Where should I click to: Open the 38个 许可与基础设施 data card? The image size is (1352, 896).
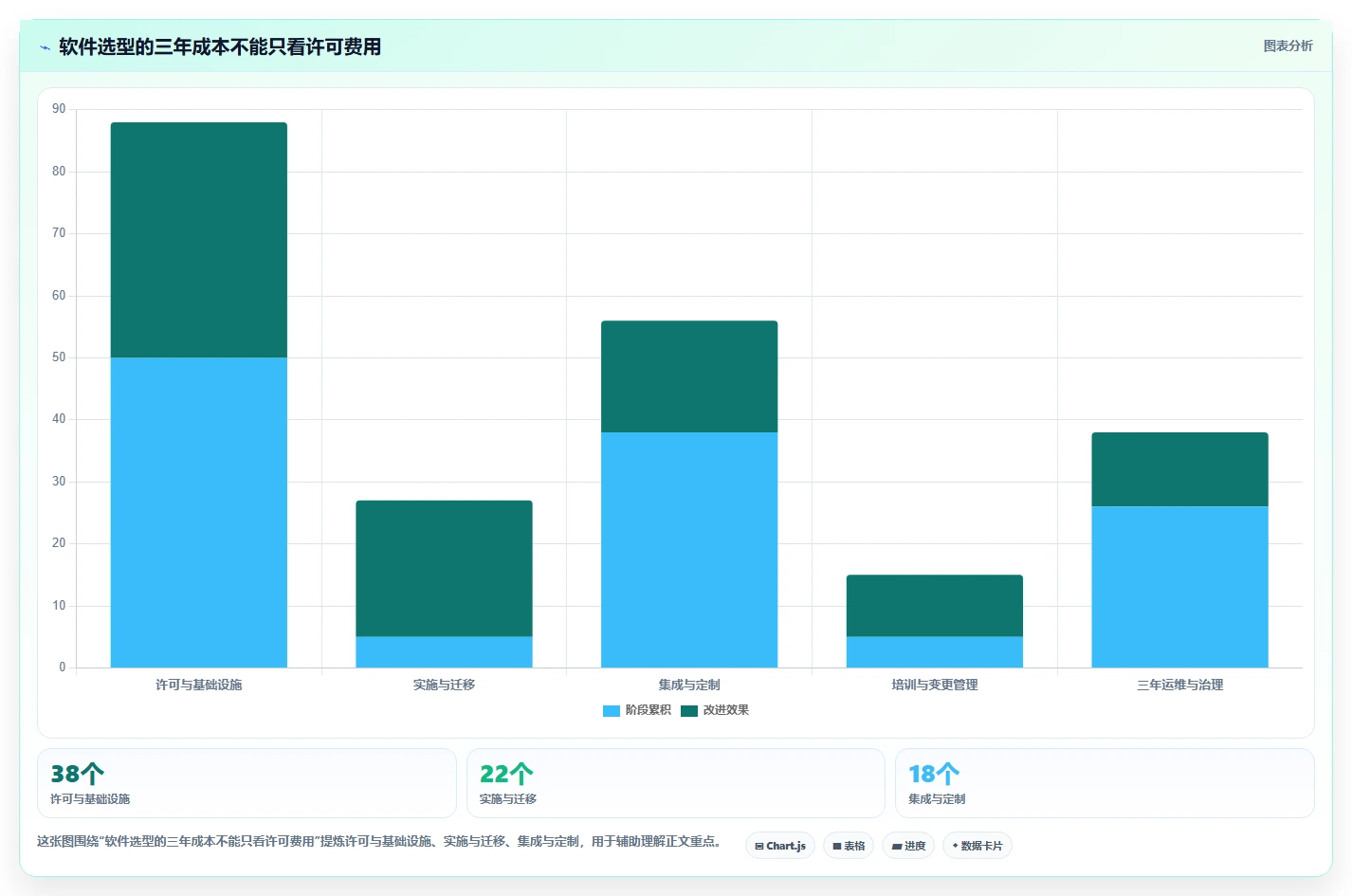[x=247, y=783]
